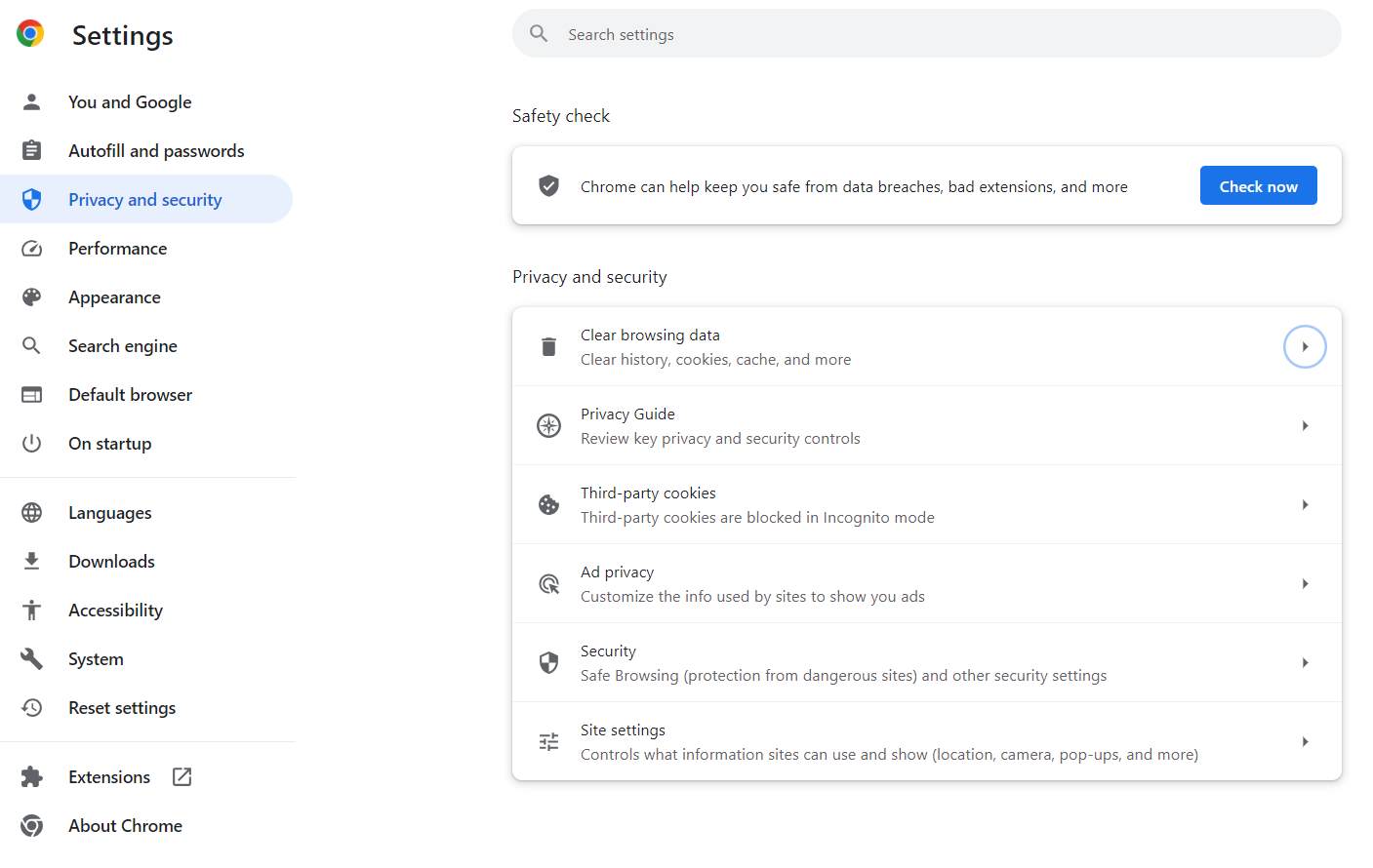Viewport: 1373px width, 868px height.
Task: Open Ad privacy using its right arrow
Action: (x=1305, y=583)
